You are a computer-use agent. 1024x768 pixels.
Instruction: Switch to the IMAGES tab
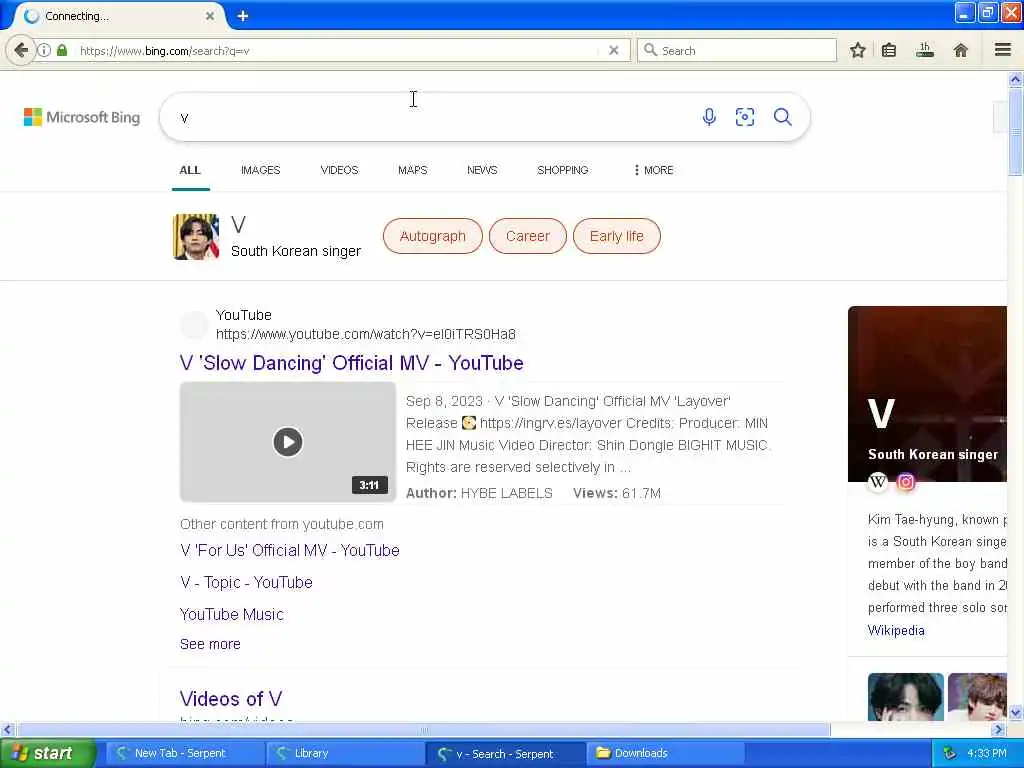click(261, 170)
